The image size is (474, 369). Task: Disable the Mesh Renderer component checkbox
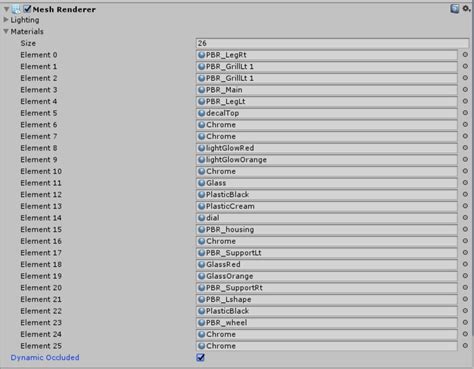pyautogui.click(x=27, y=9)
